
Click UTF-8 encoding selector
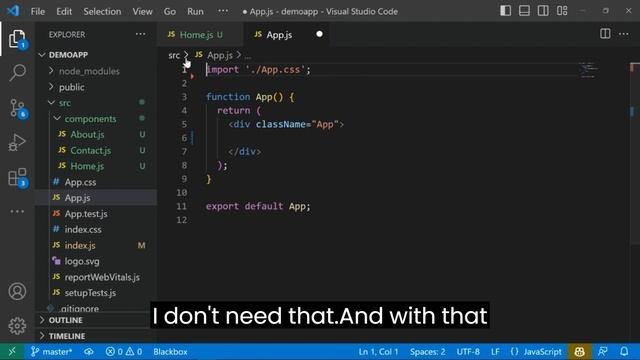pos(468,351)
